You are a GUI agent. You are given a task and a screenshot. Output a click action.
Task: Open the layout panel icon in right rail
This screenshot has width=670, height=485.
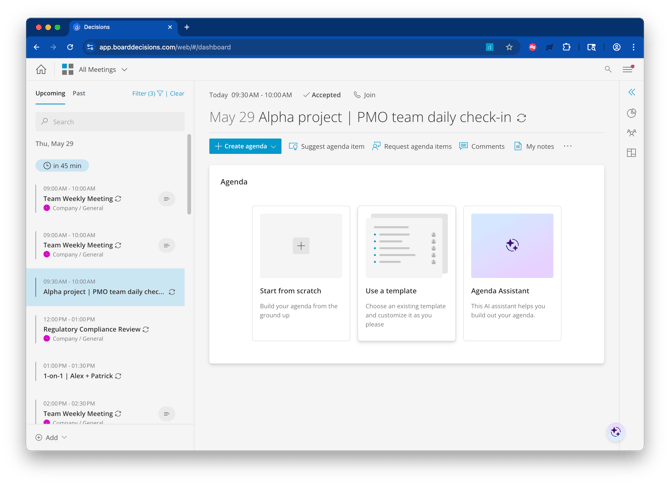pos(632,153)
